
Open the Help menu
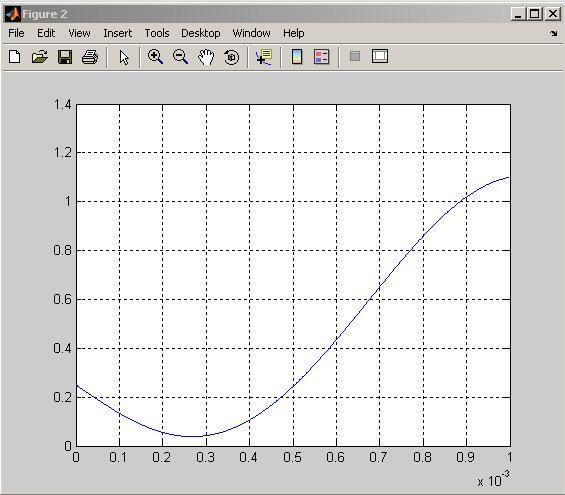293,34
